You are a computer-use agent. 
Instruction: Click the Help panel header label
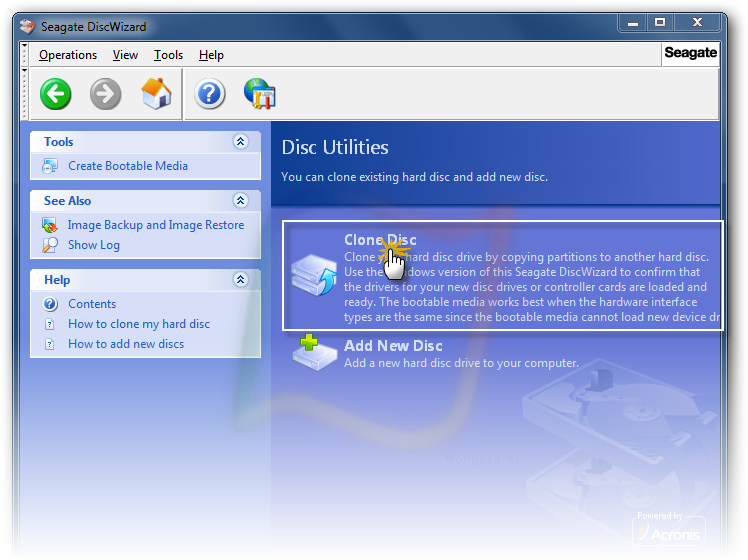[57, 280]
